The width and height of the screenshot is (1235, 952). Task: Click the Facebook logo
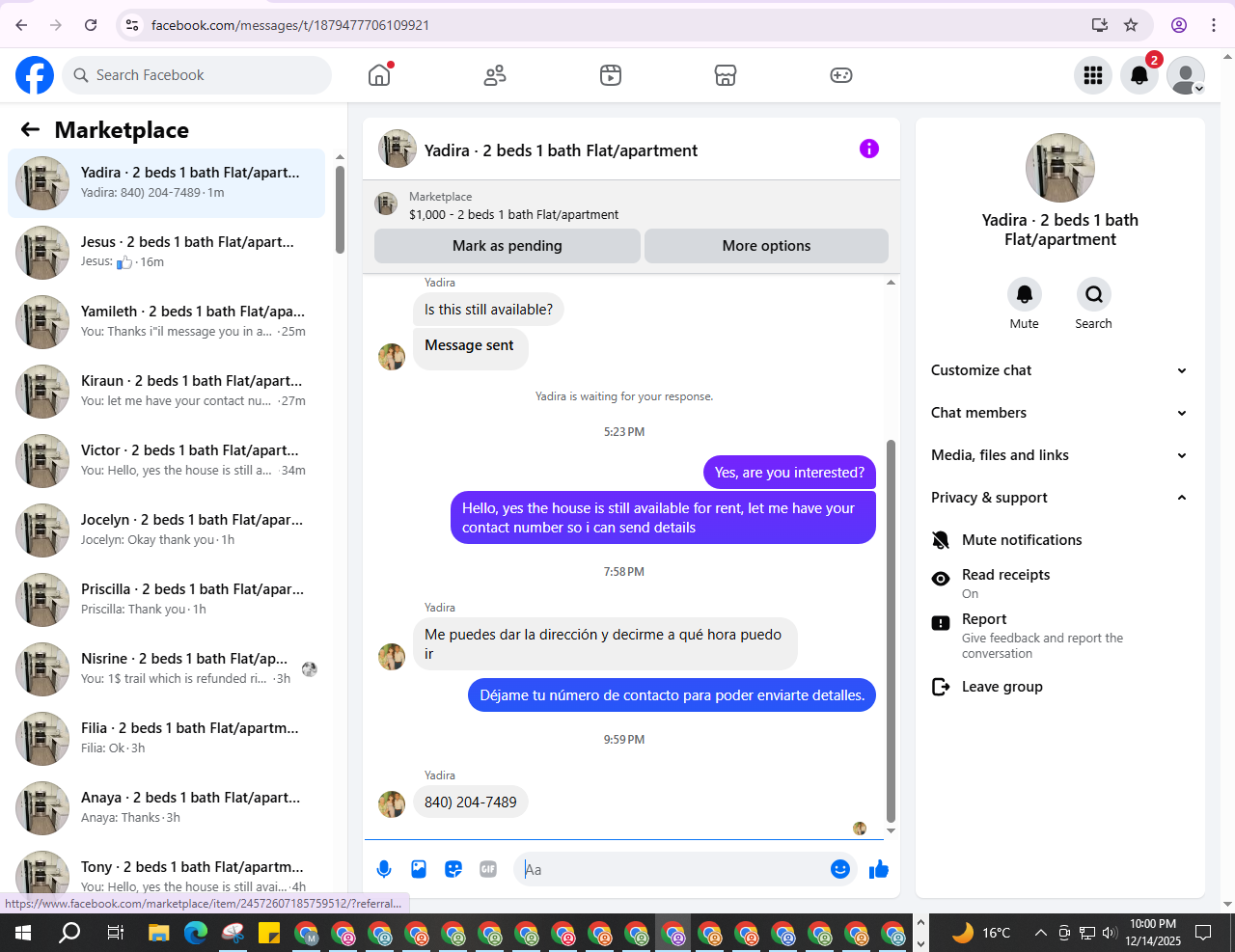[x=35, y=75]
